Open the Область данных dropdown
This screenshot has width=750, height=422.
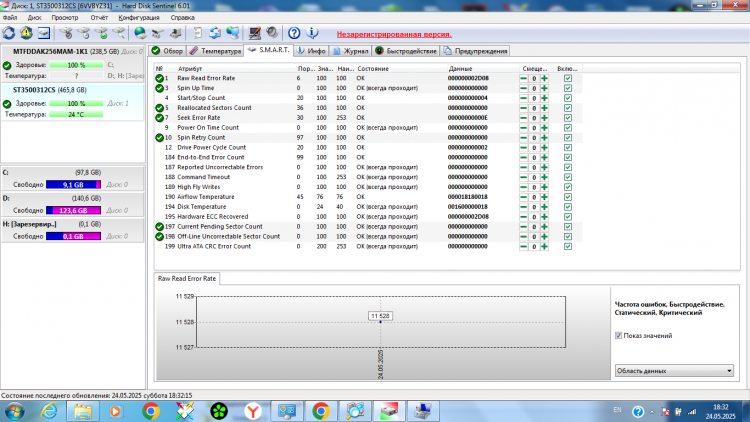(674, 371)
